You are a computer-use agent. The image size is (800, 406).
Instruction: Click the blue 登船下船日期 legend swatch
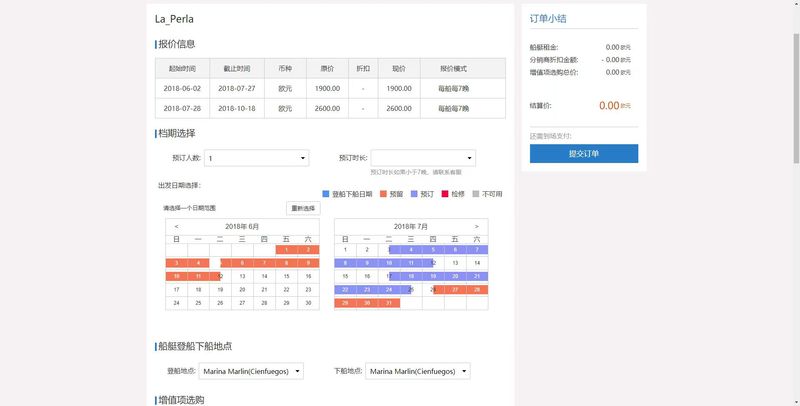click(326, 194)
